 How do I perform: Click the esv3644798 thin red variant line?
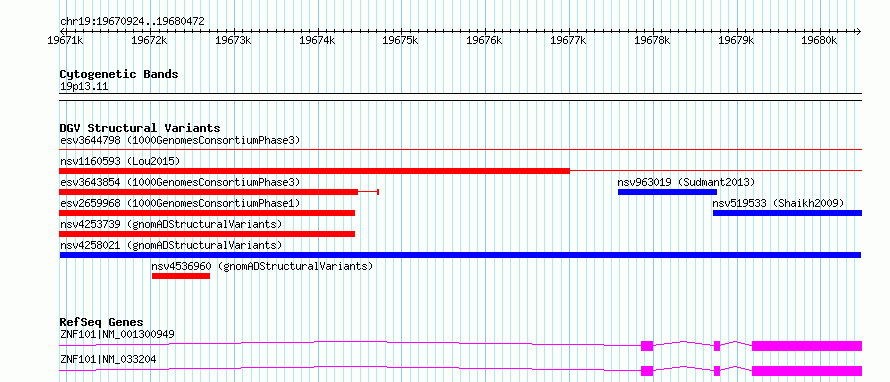(x=460, y=150)
